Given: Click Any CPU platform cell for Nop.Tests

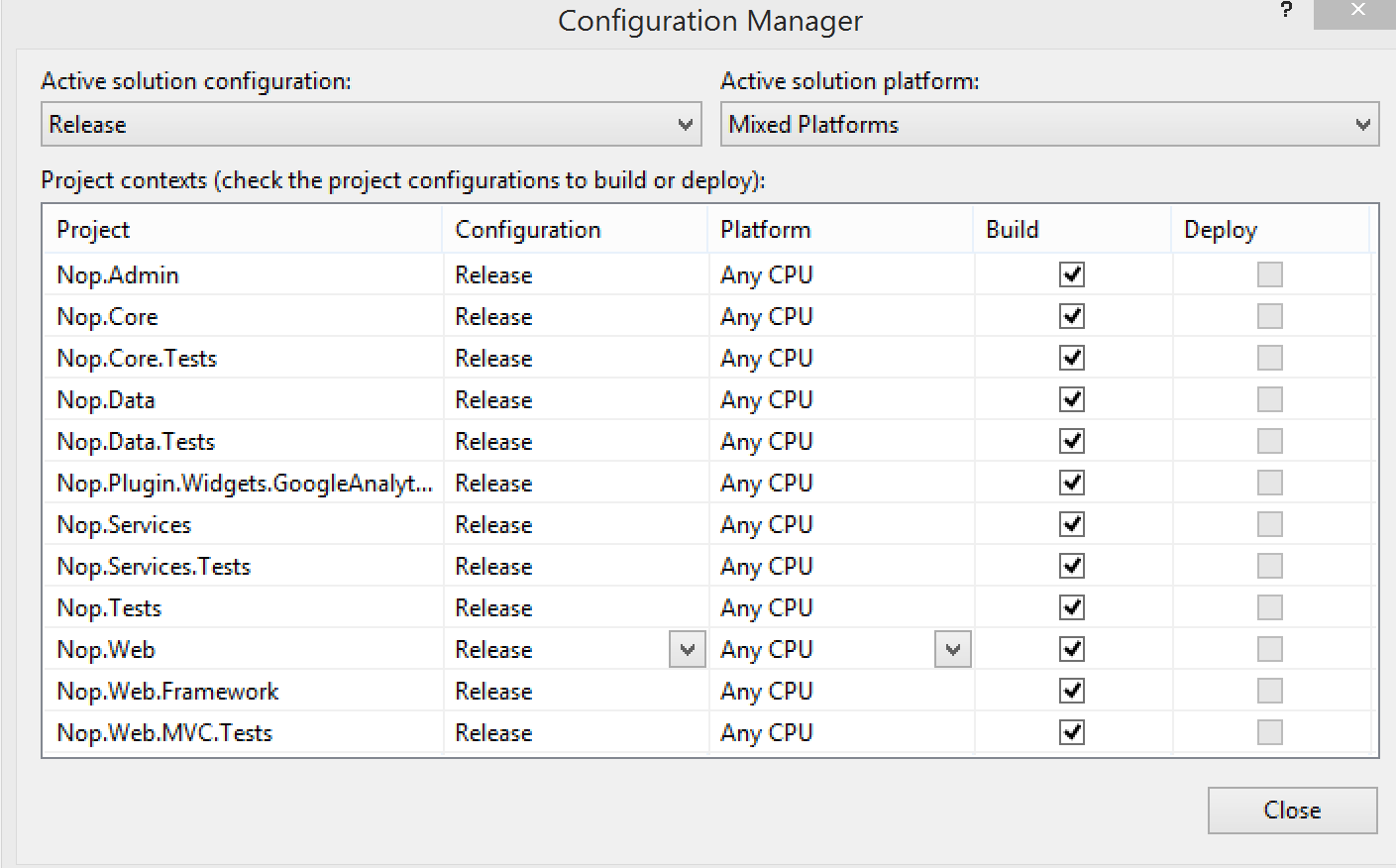Looking at the screenshot, I should click(x=766, y=608).
